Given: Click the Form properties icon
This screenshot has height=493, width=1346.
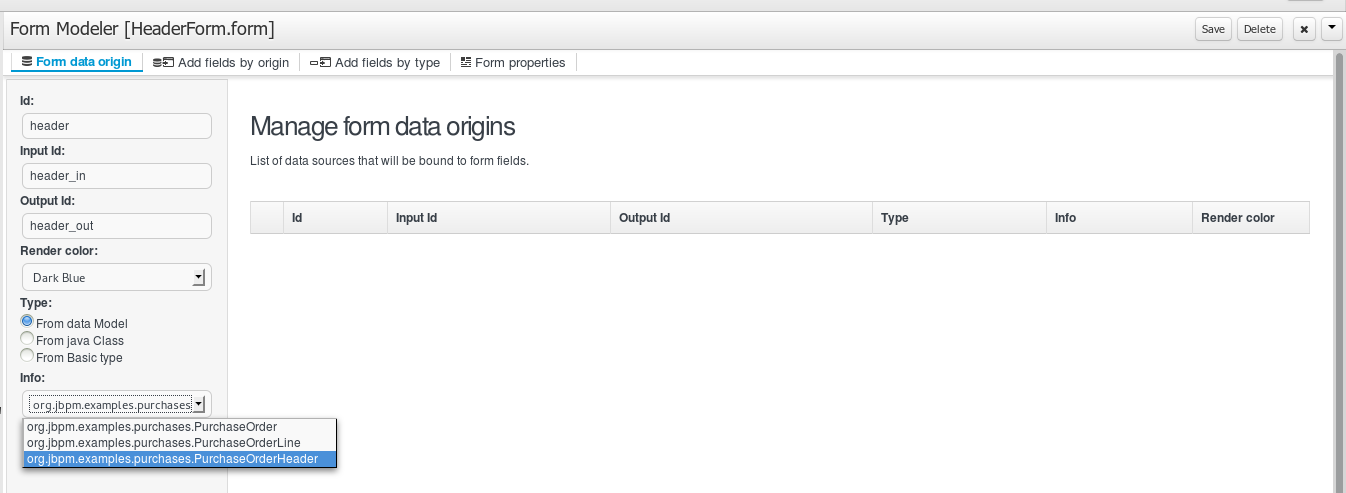Looking at the screenshot, I should click(466, 63).
